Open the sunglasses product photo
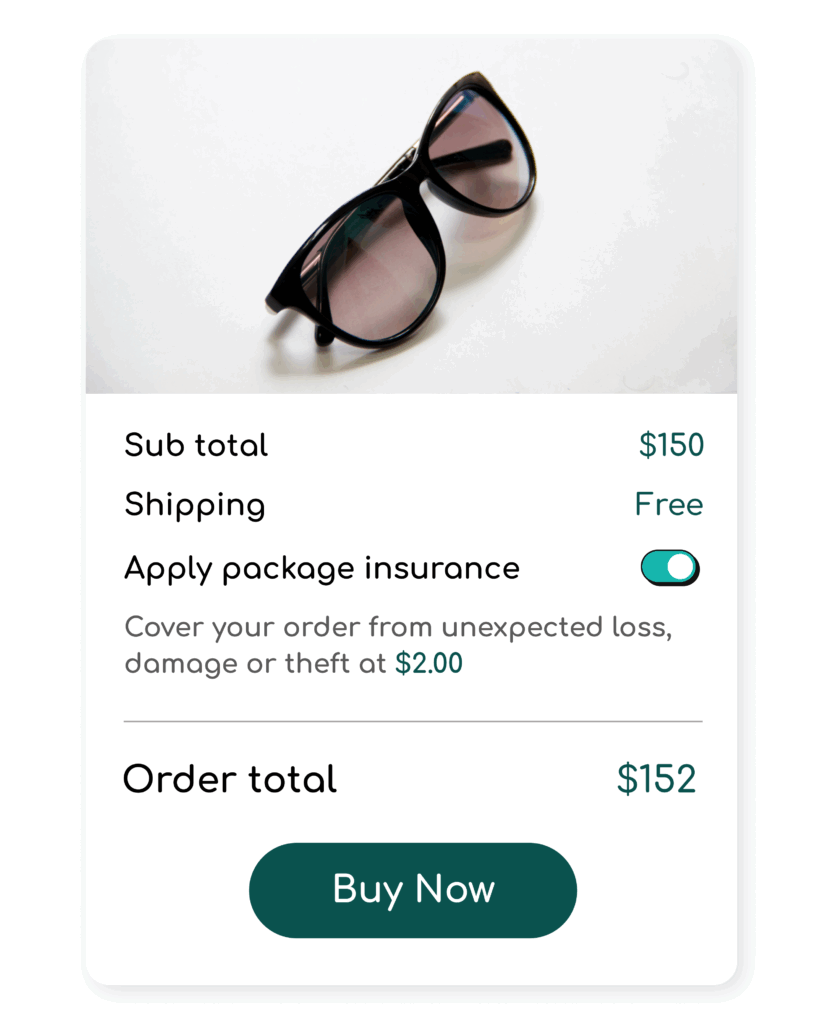Screen dimensions: 823x1024 tap(411, 215)
